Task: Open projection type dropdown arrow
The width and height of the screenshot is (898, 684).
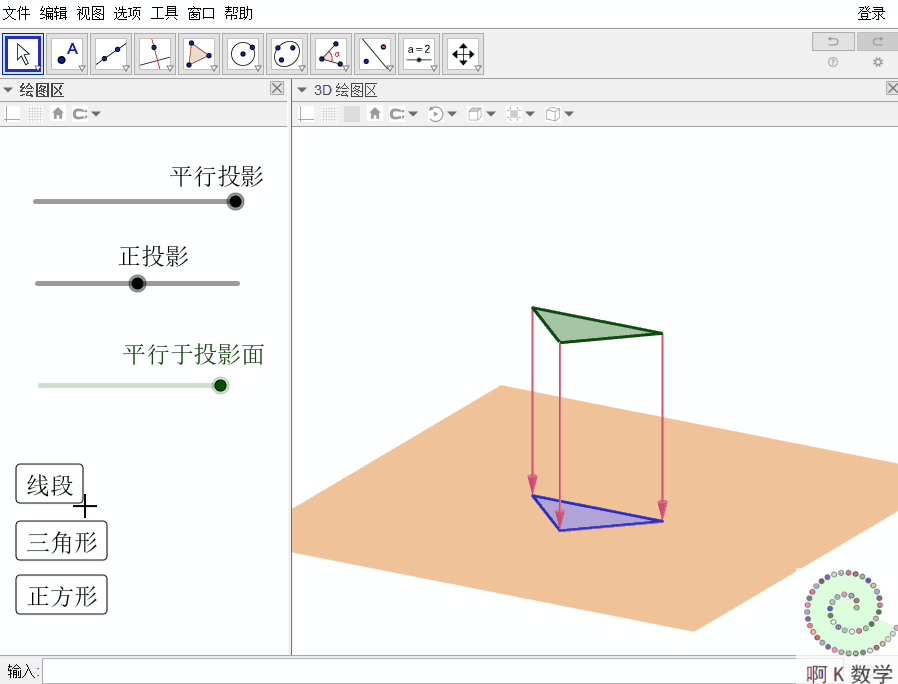Action: pos(569,114)
